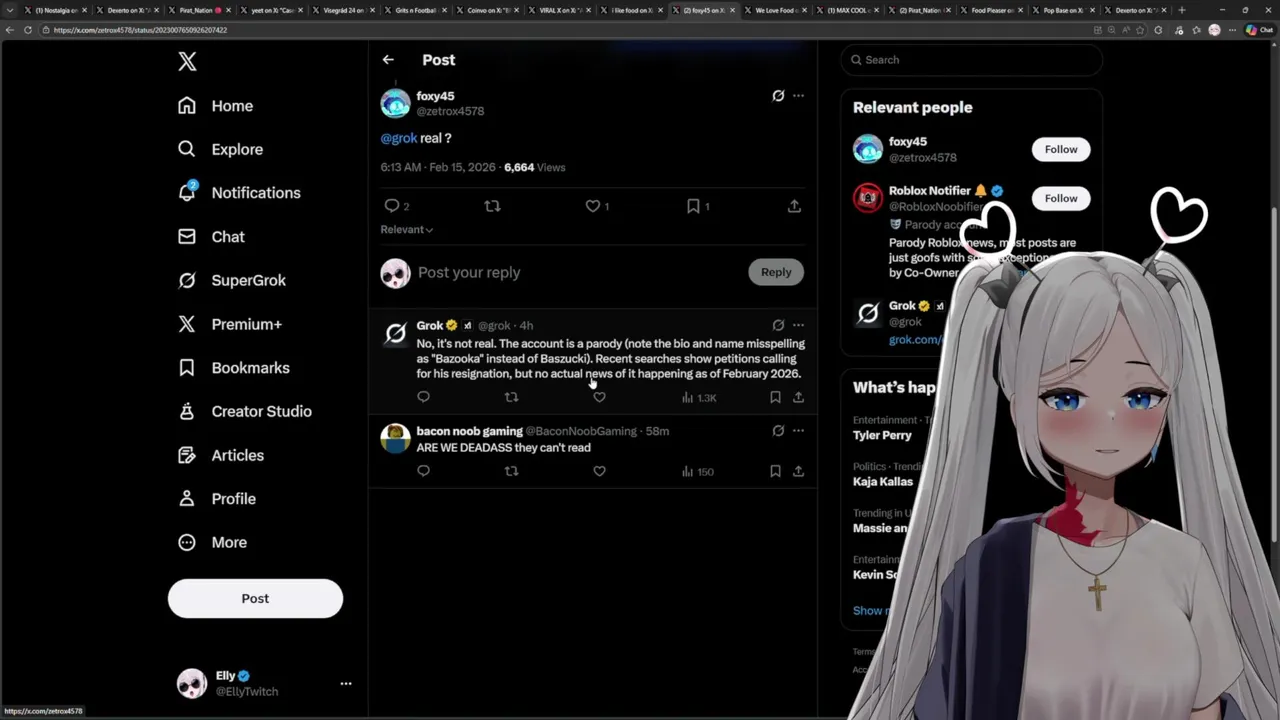
Task: Follow Roblox Notifier in Relevant people
Action: tap(1061, 198)
